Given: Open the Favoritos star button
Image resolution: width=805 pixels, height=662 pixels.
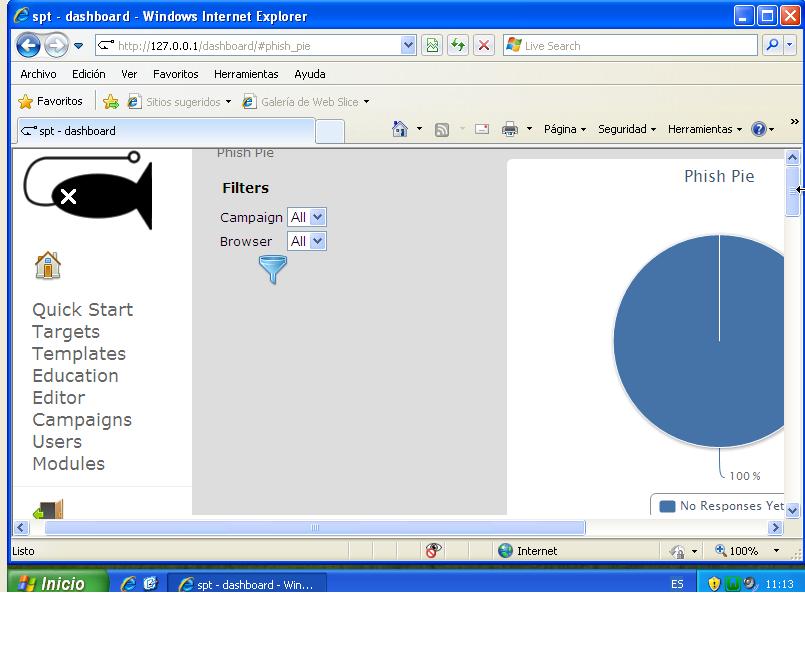Looking at the screenshot, I should pos(51,101).
